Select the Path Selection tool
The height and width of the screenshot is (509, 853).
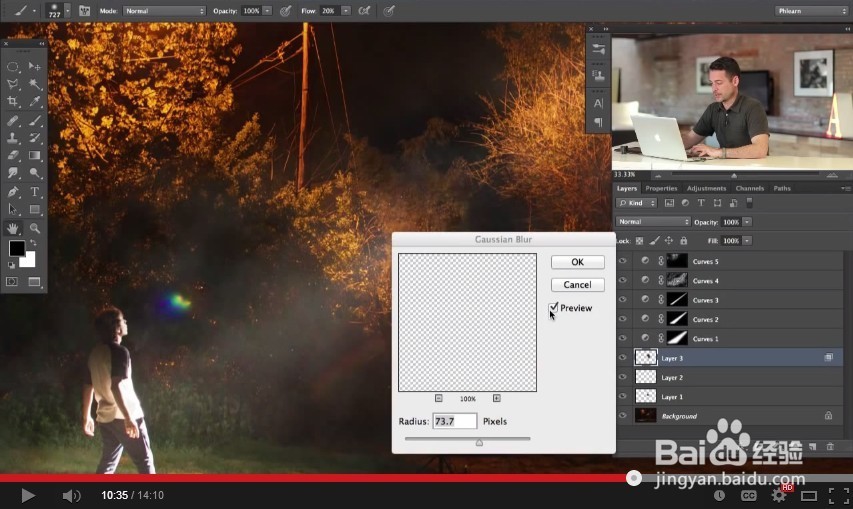tap(13, 209)
